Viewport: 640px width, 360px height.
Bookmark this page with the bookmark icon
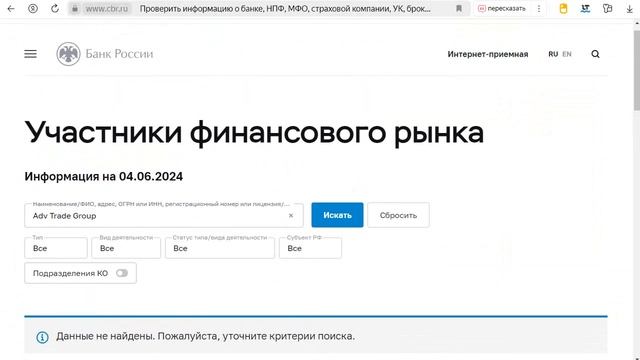coord(459,9)
